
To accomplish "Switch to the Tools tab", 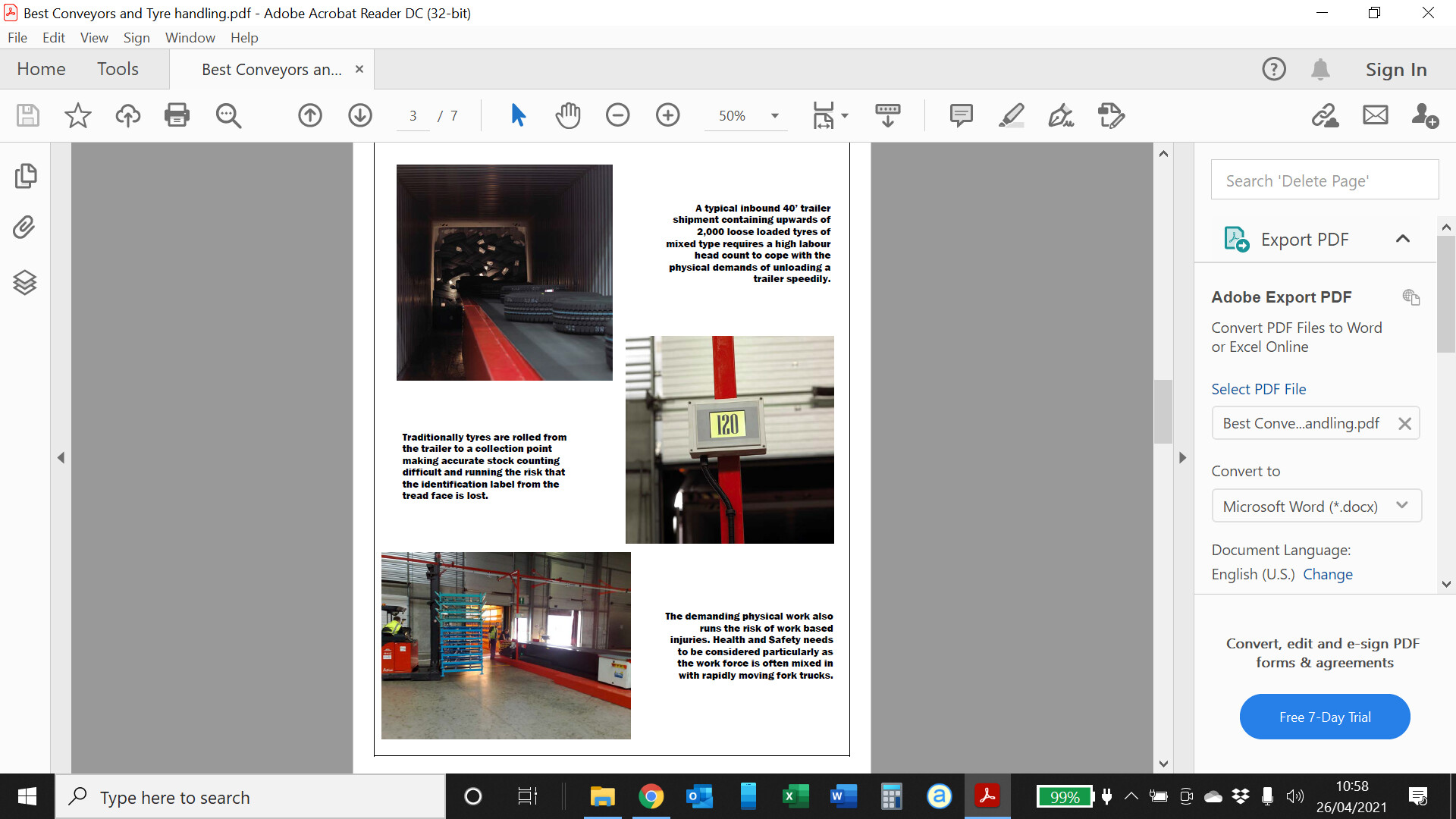I will 118,69.
